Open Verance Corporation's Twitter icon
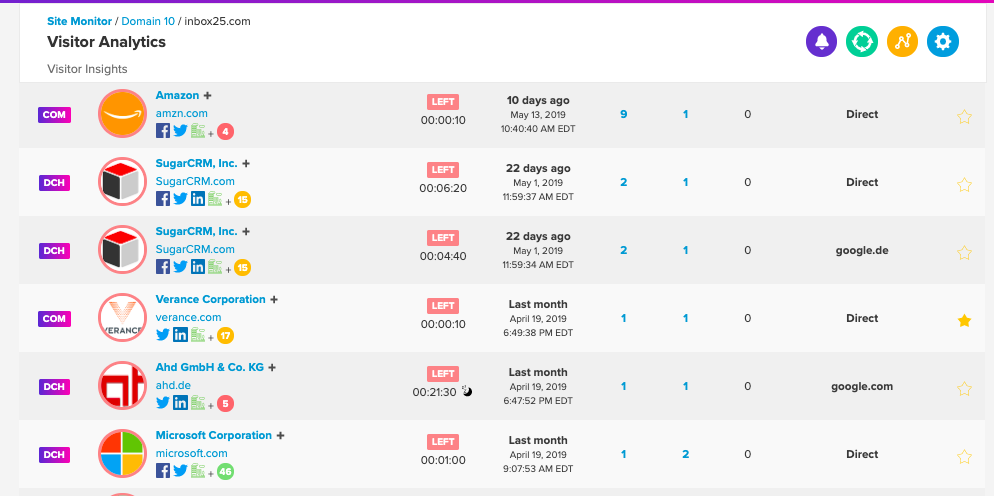 [163, 334]
